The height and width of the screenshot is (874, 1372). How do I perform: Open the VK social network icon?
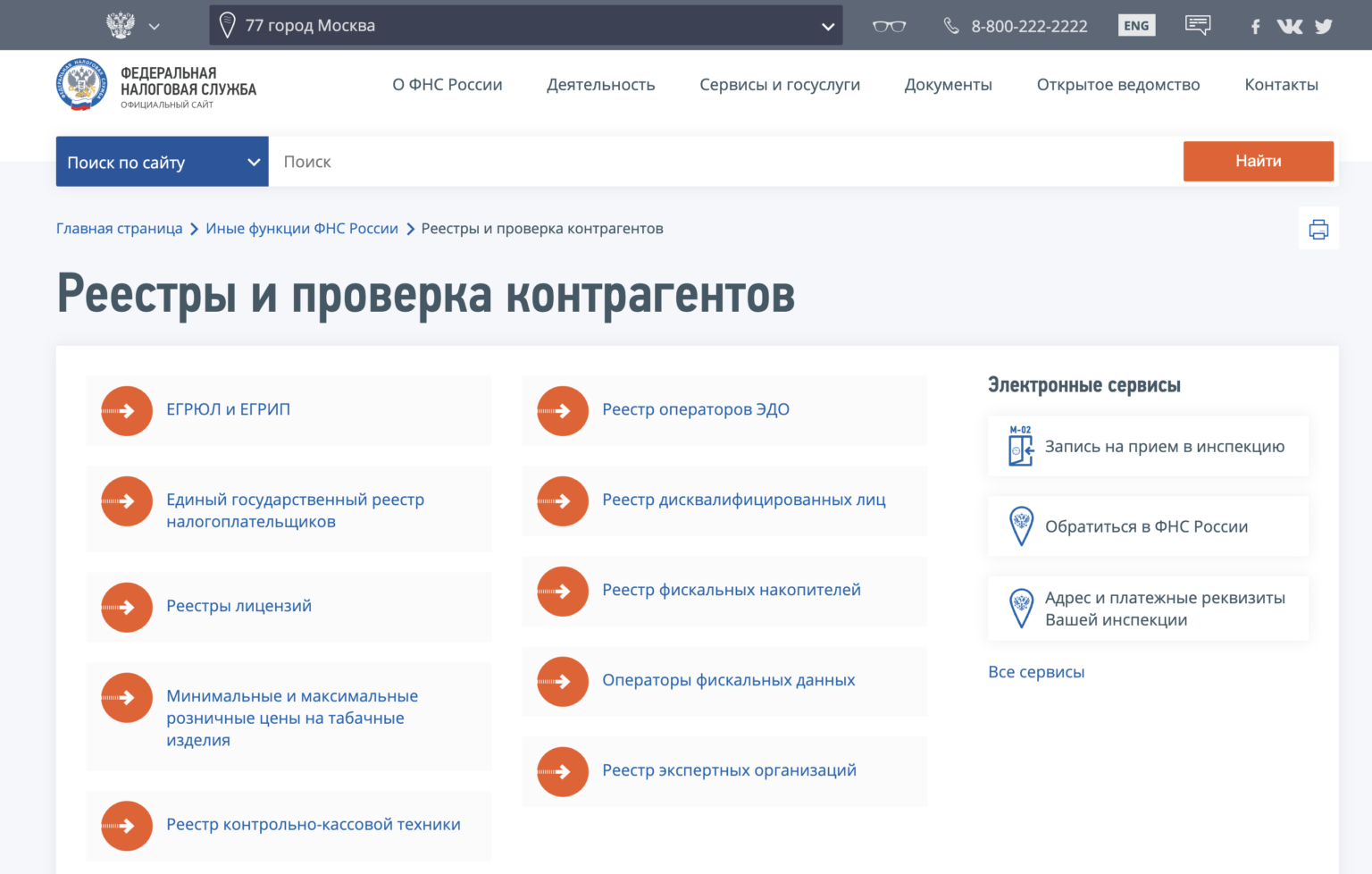(1289, 26)
